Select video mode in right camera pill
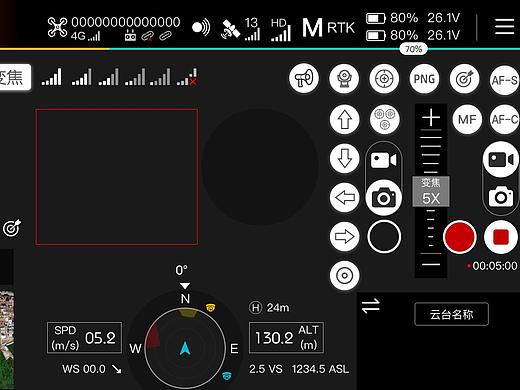 click(x=501, y=160)
